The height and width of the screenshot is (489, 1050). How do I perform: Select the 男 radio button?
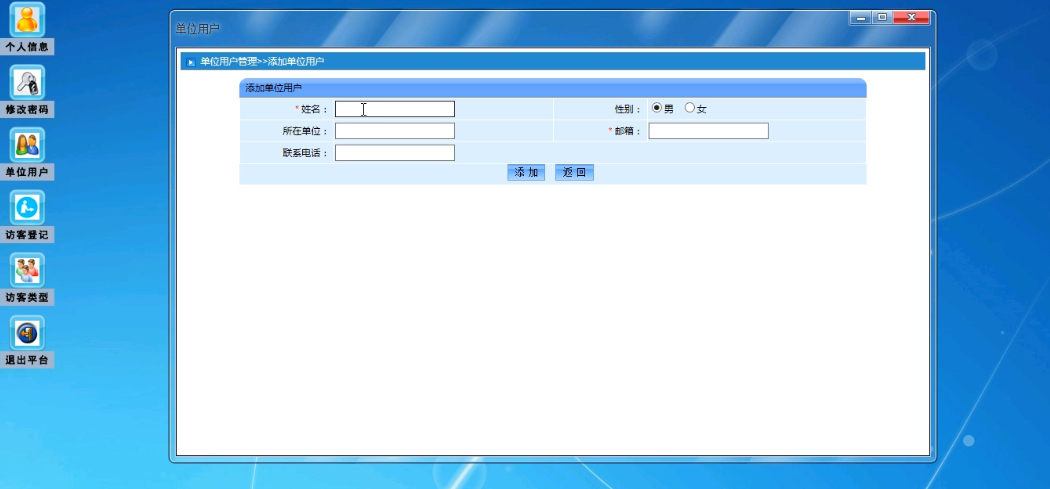pos(657,108)
